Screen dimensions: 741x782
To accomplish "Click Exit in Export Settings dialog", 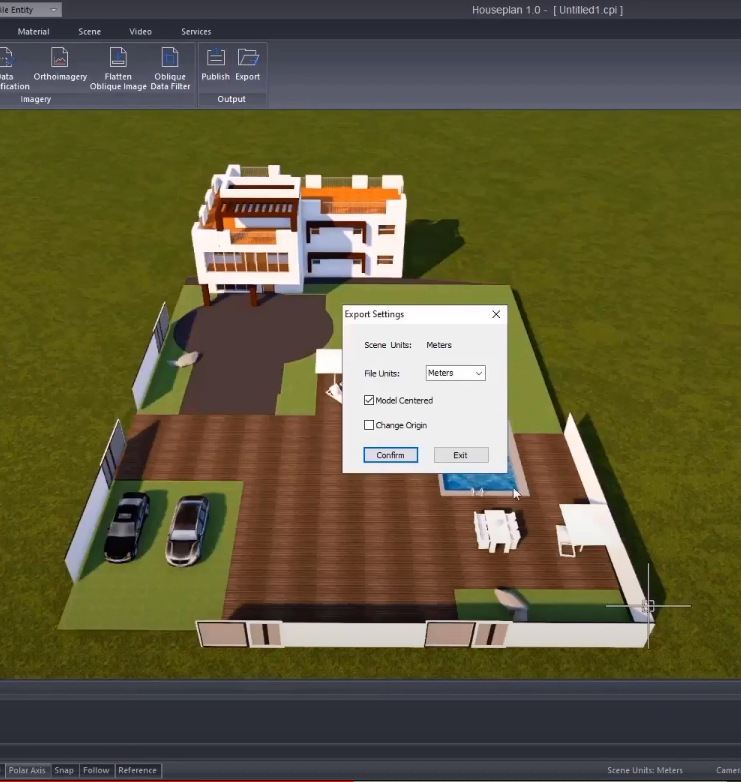I will tap(461, 455).
